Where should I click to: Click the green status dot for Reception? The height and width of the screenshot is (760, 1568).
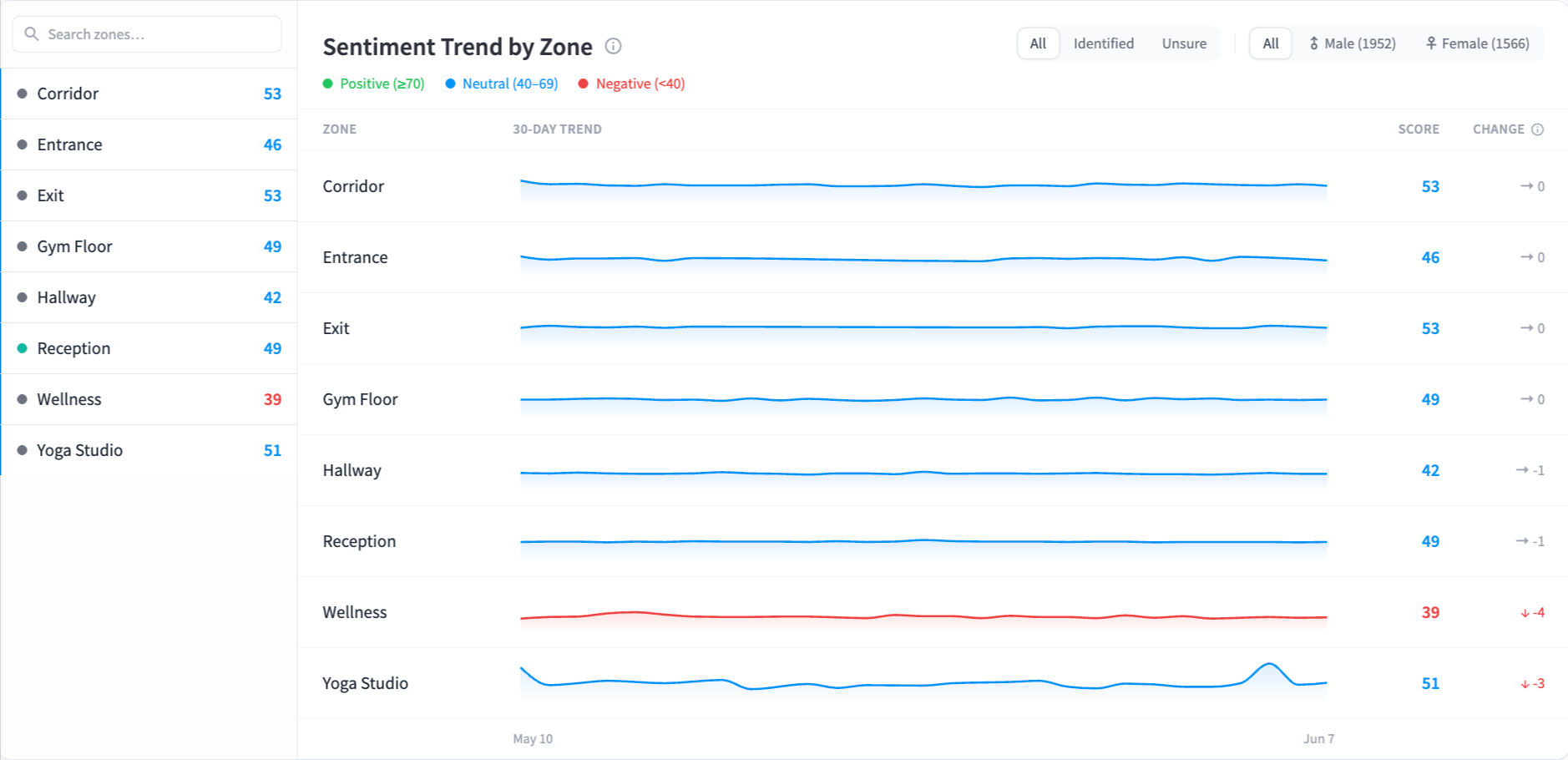click(23, 348)
